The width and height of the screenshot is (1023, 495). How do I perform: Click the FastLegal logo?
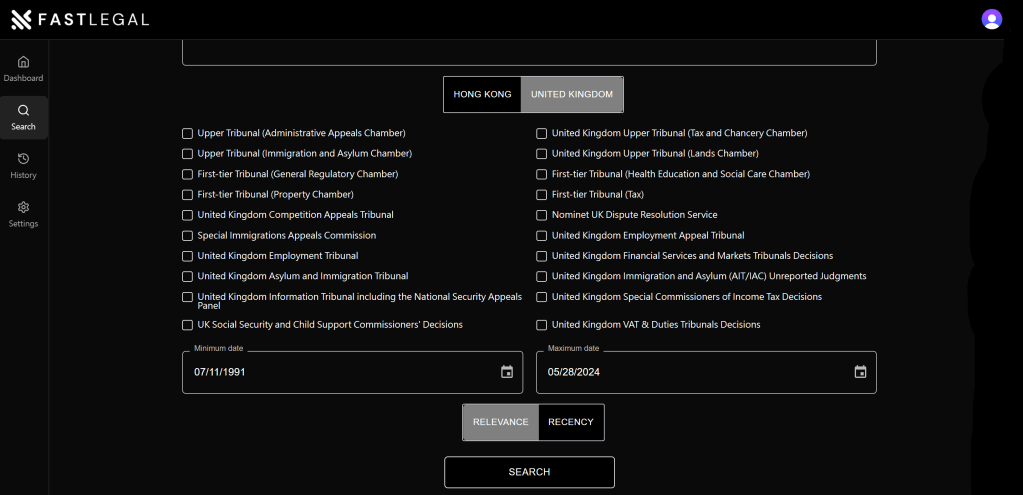click(x=80, y=19)
